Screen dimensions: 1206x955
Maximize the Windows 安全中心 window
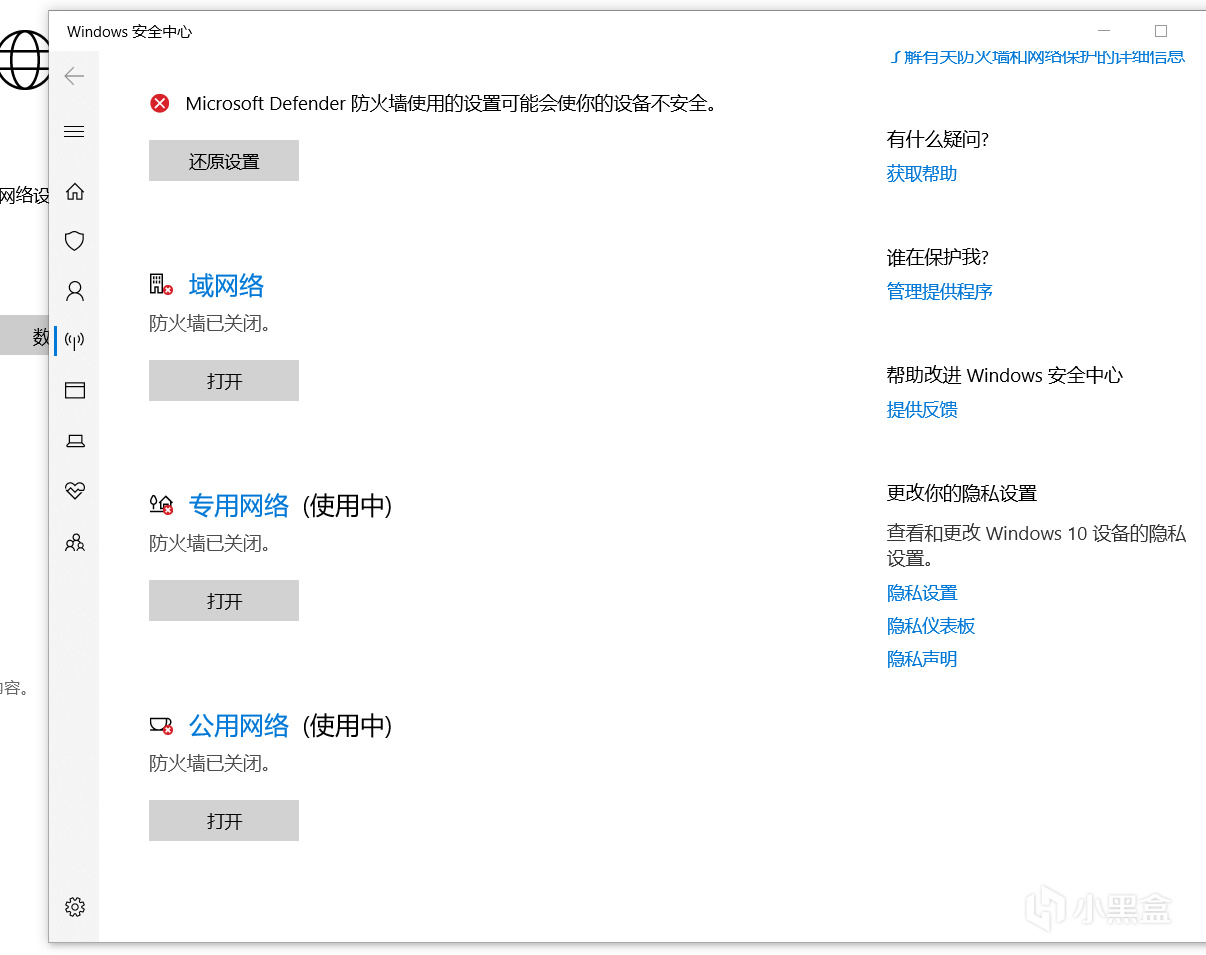point(1160,31)
